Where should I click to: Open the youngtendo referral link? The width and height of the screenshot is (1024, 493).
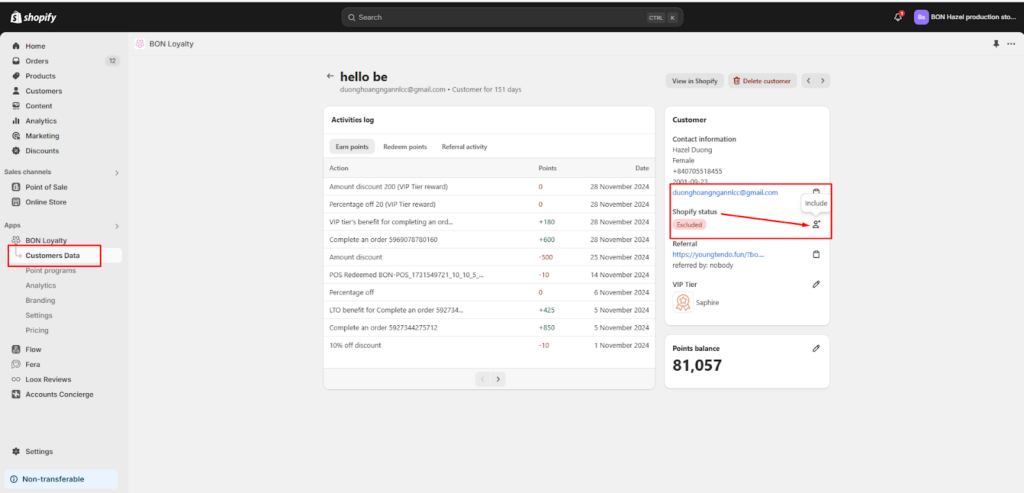pos(718,255)
